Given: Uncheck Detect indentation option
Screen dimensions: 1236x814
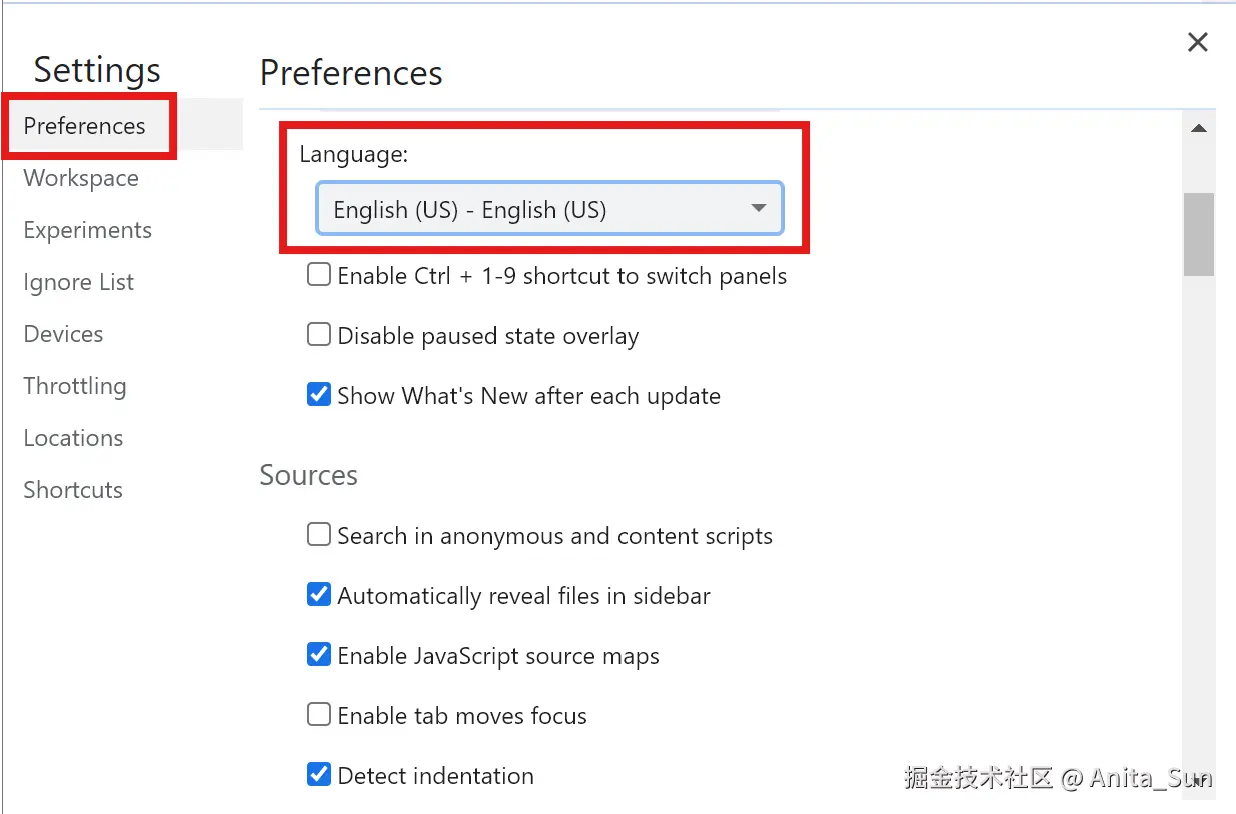Looking at the screenshot, I should pyautogui.click(x=319, y=775).
